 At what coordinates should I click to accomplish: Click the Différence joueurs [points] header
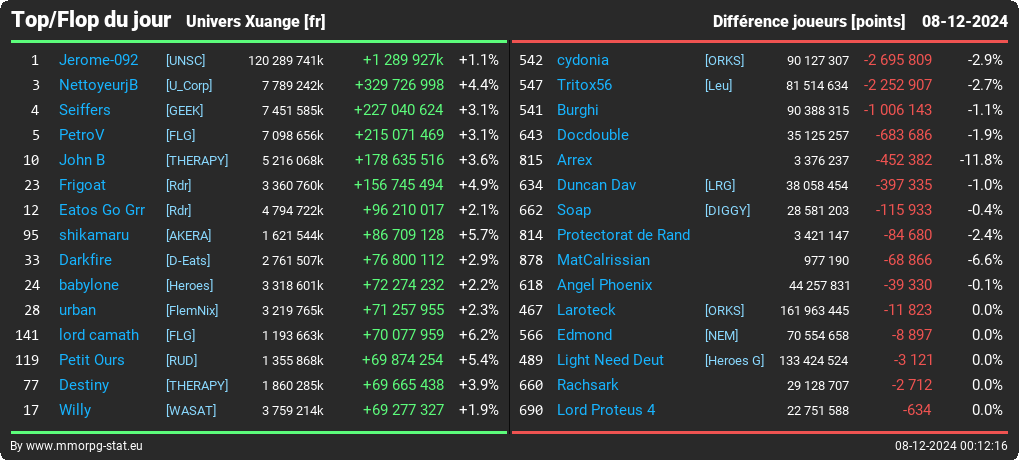[808, 22]
